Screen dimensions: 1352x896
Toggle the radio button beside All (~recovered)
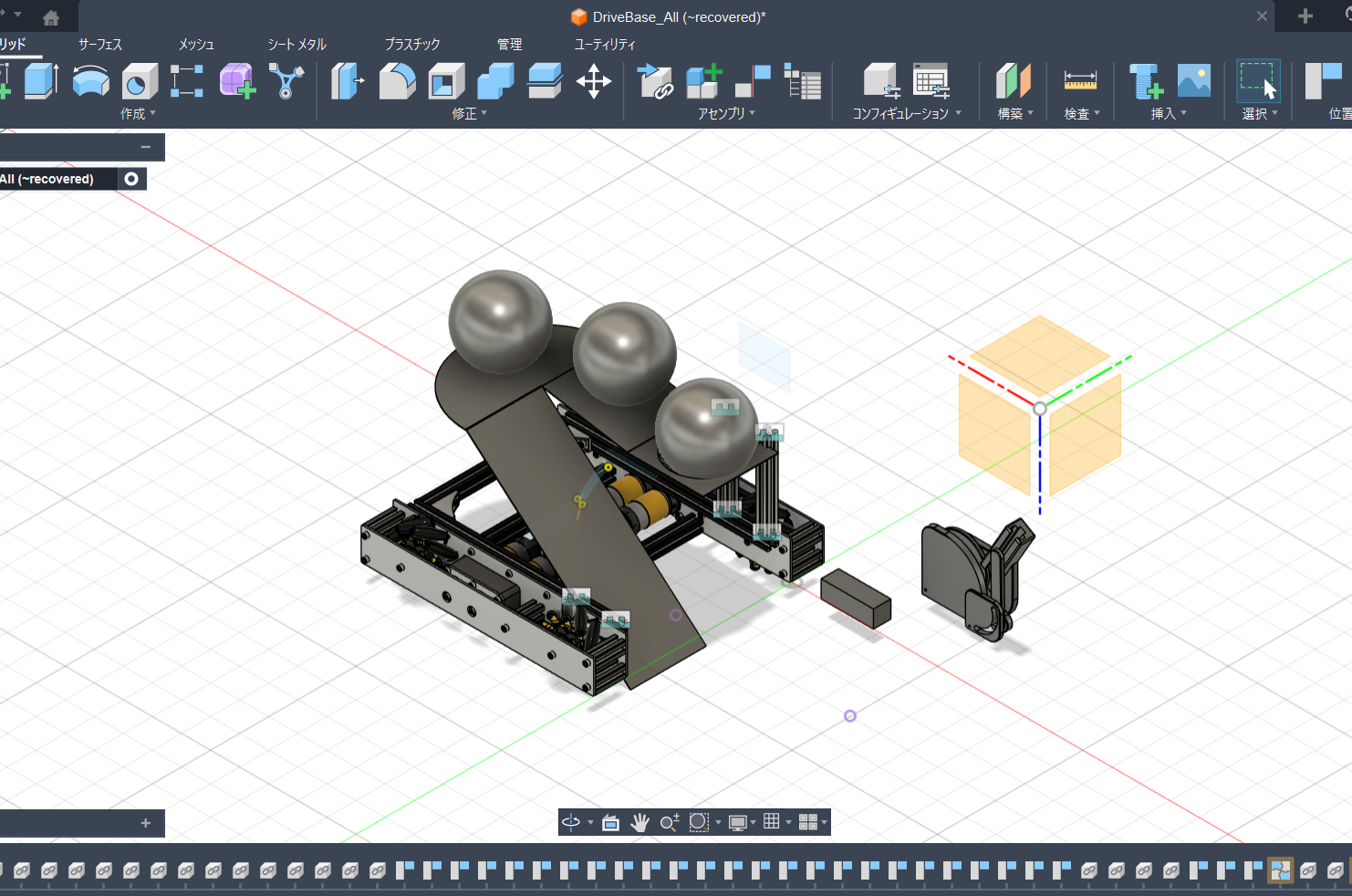[x=131, y=179]
